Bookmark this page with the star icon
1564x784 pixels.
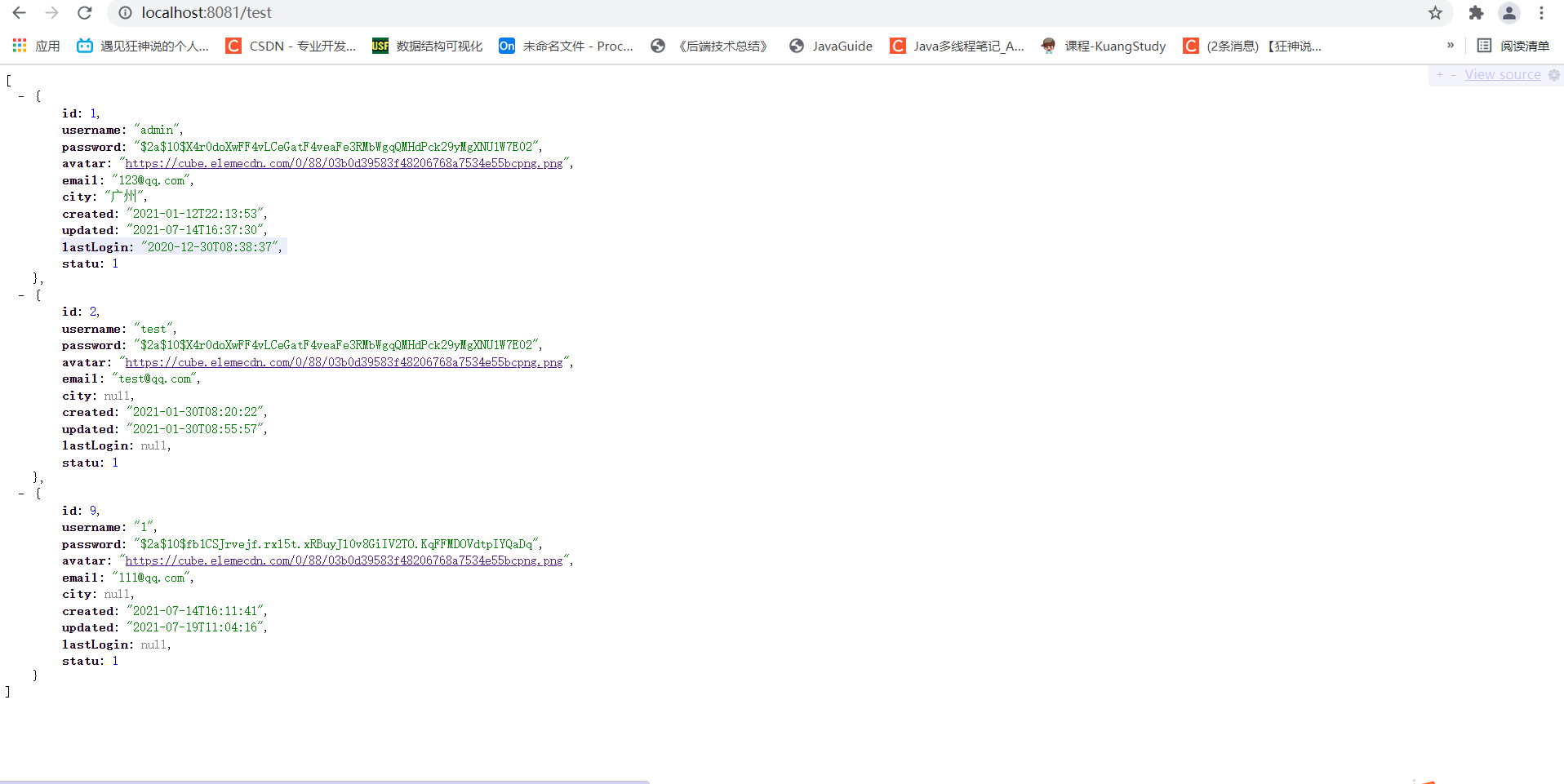[x=1435, y=13]
